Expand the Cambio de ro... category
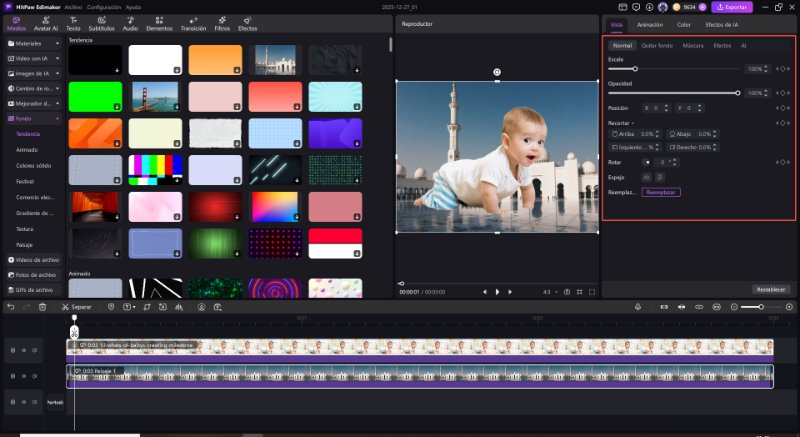800x437 pixels. tap(34, 88)
